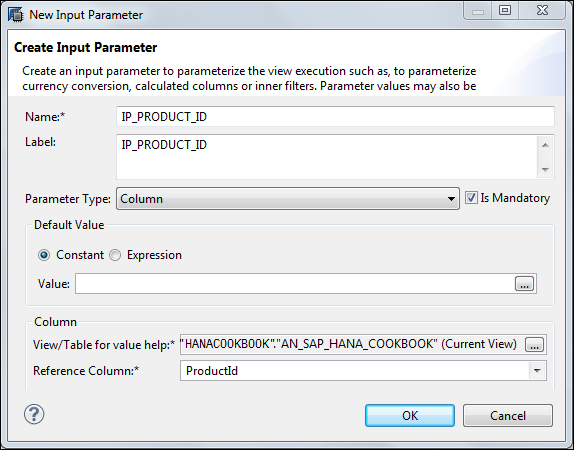Close the New Input Parameter dialog
The width and height of the screenshot is (574, 450).
542,11
